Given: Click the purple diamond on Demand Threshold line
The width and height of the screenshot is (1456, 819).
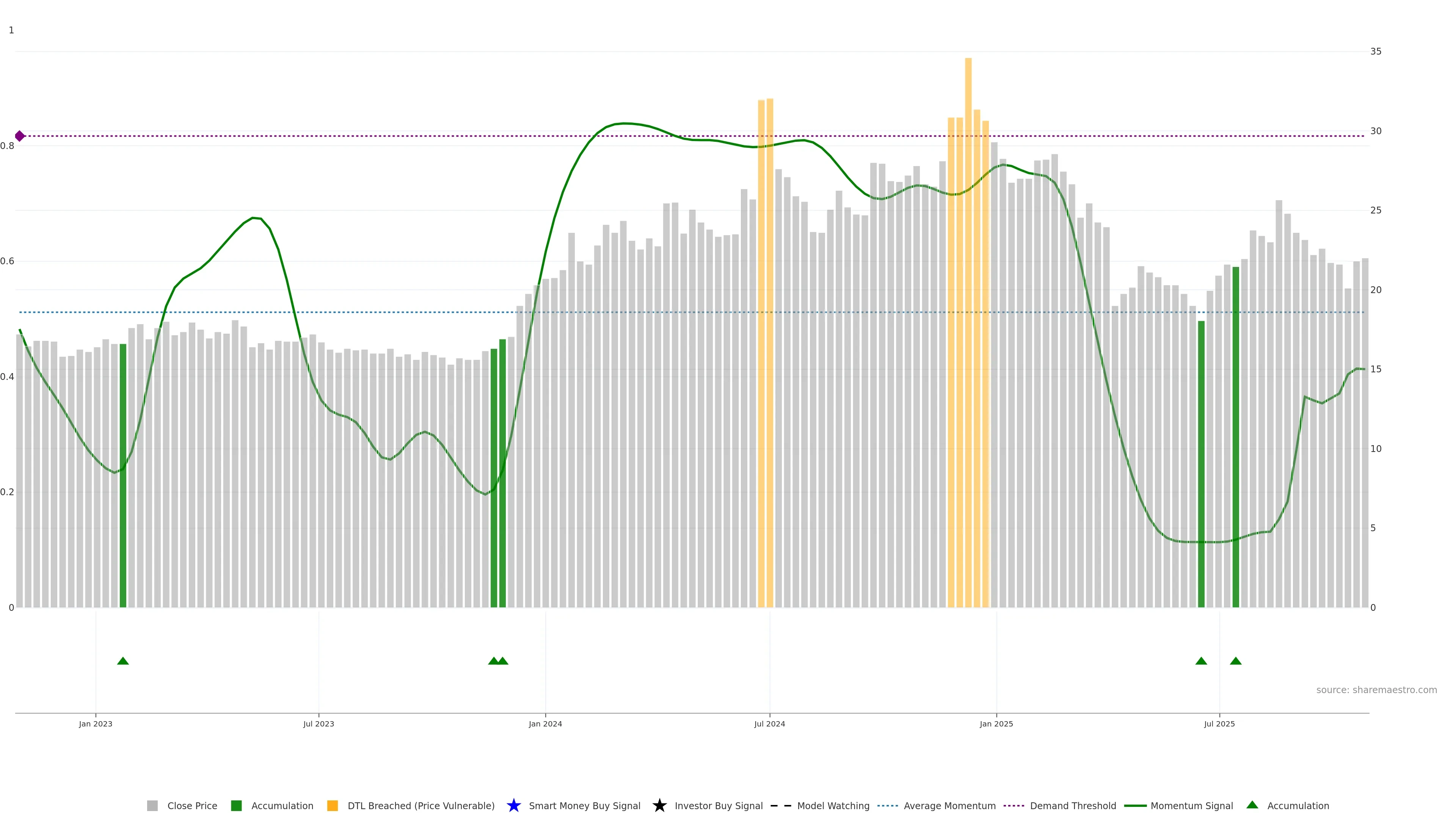Looking at the screenshot, I should pyautogui.click(x=20, y=136).
